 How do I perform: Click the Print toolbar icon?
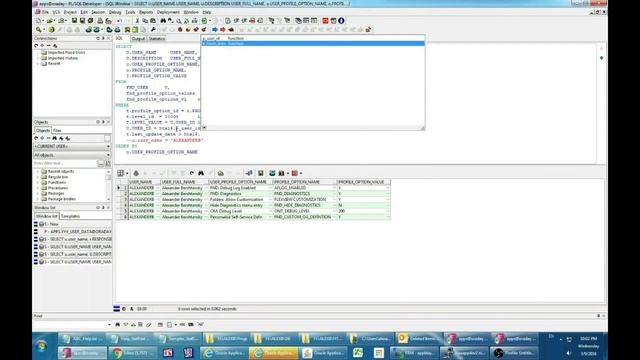(x=100, y=20)
